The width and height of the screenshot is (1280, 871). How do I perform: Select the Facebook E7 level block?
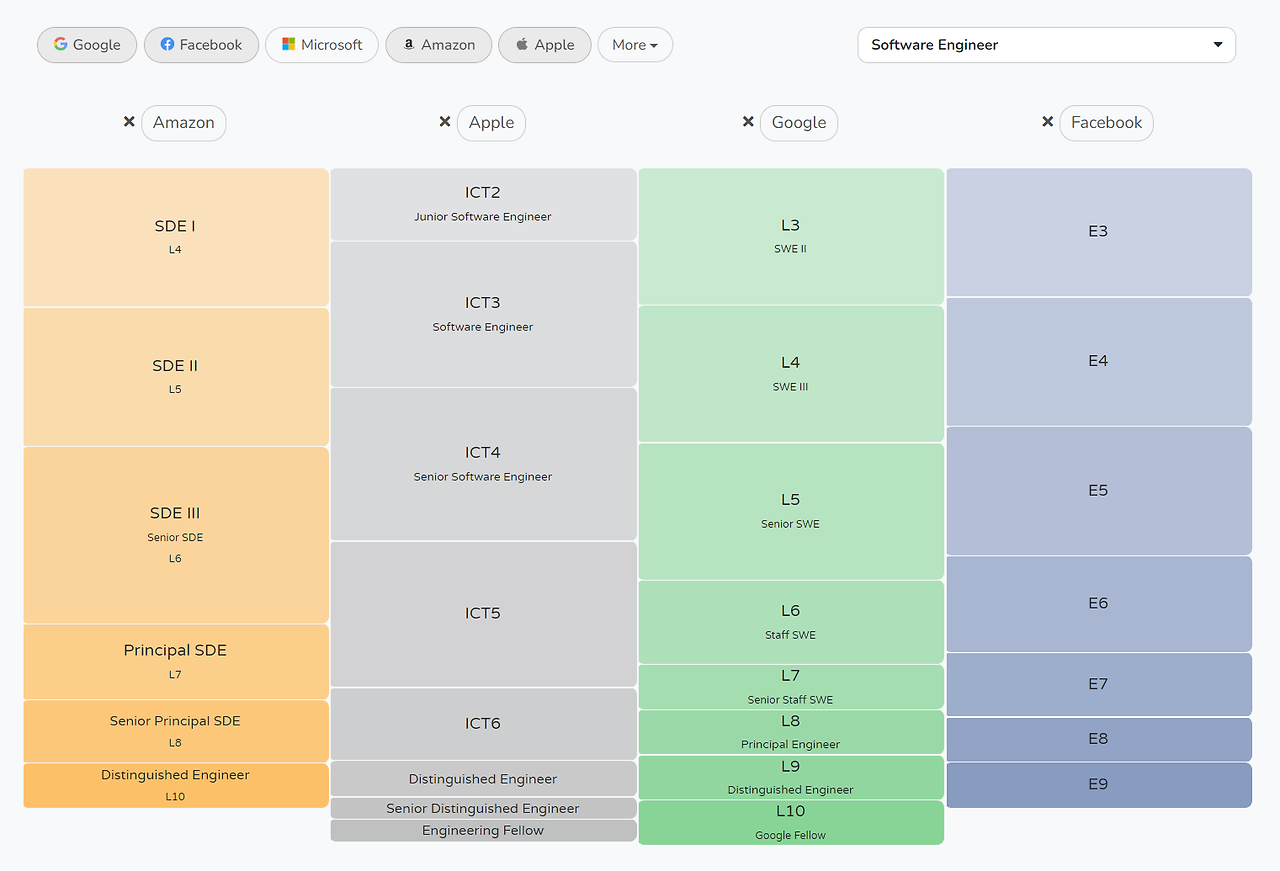pos(1099,685)
